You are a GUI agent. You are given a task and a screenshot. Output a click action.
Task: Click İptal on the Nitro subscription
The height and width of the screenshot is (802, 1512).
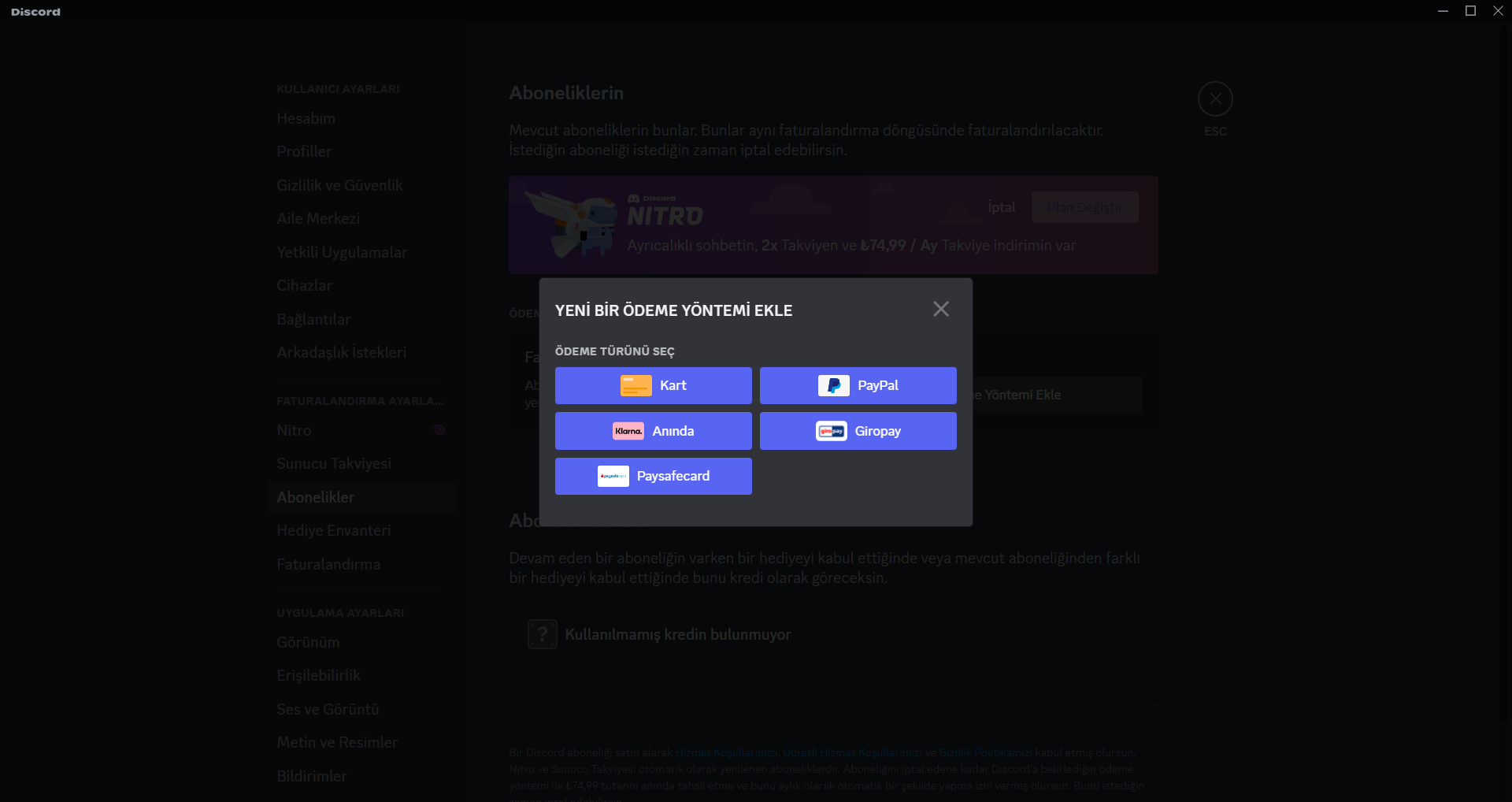[1002, 207]
